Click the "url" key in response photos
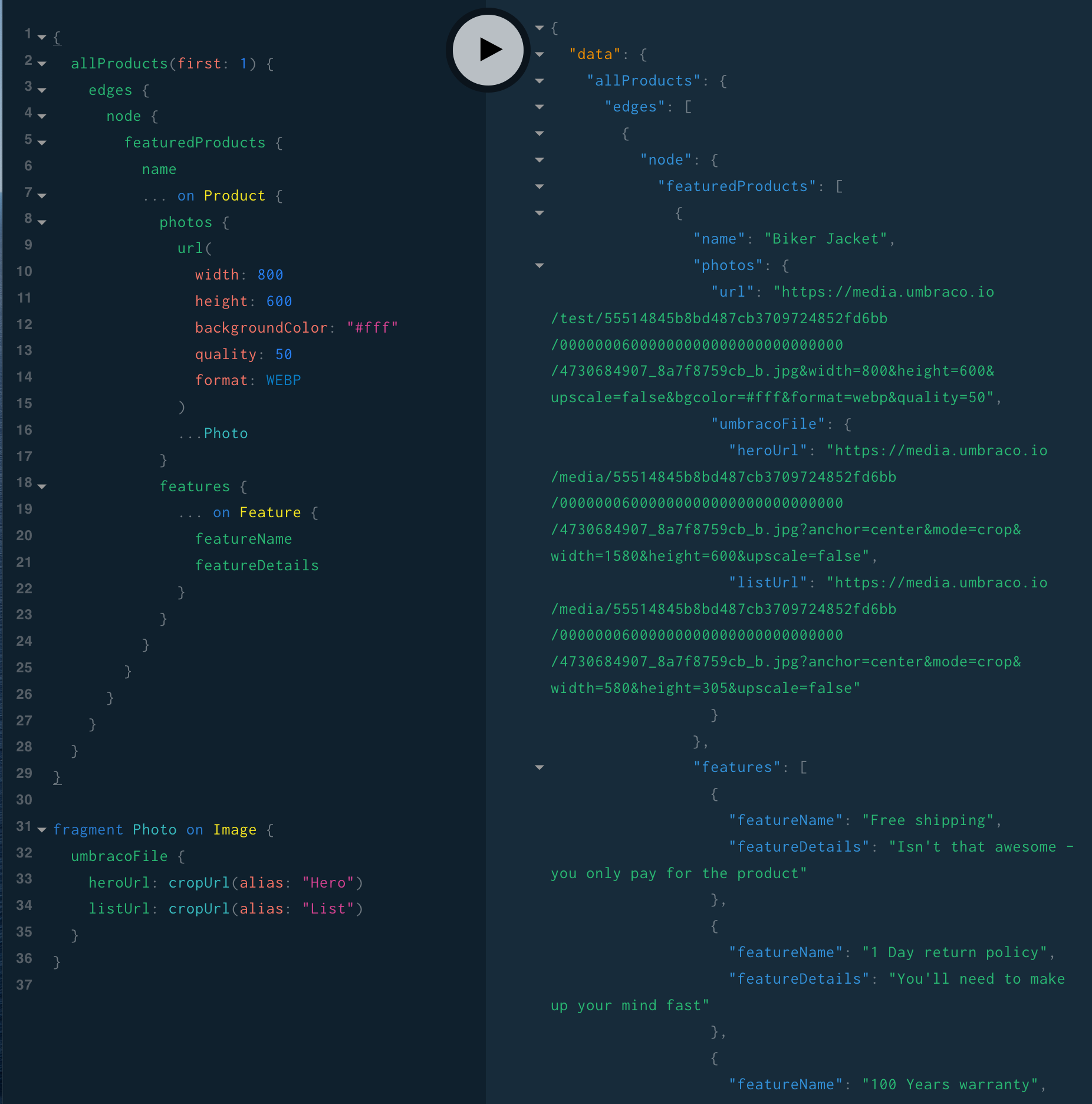 click(x=732, y=292)
